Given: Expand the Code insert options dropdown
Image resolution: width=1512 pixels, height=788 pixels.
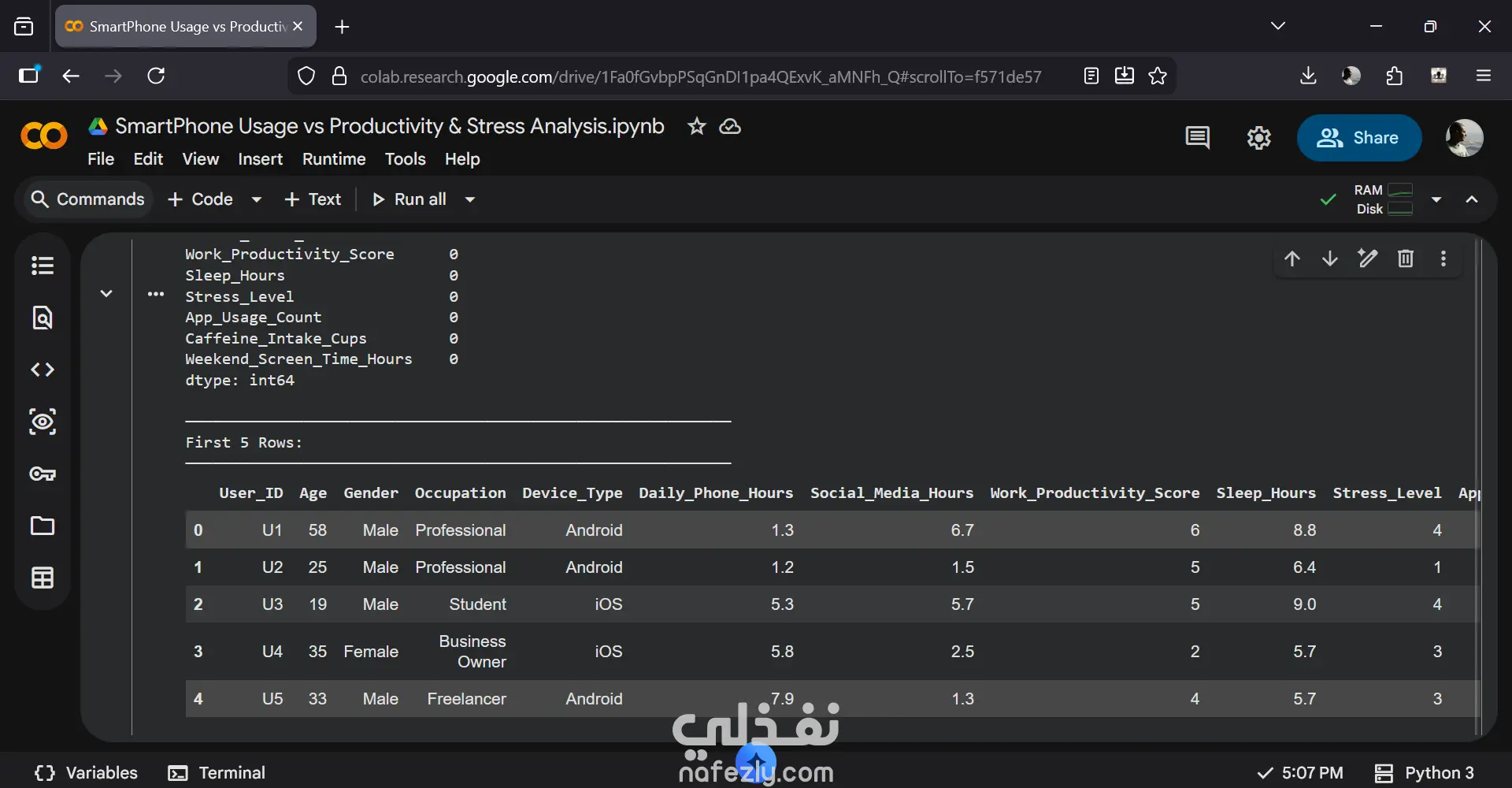Looking at the screenshot, I should [x=257, y=199].
